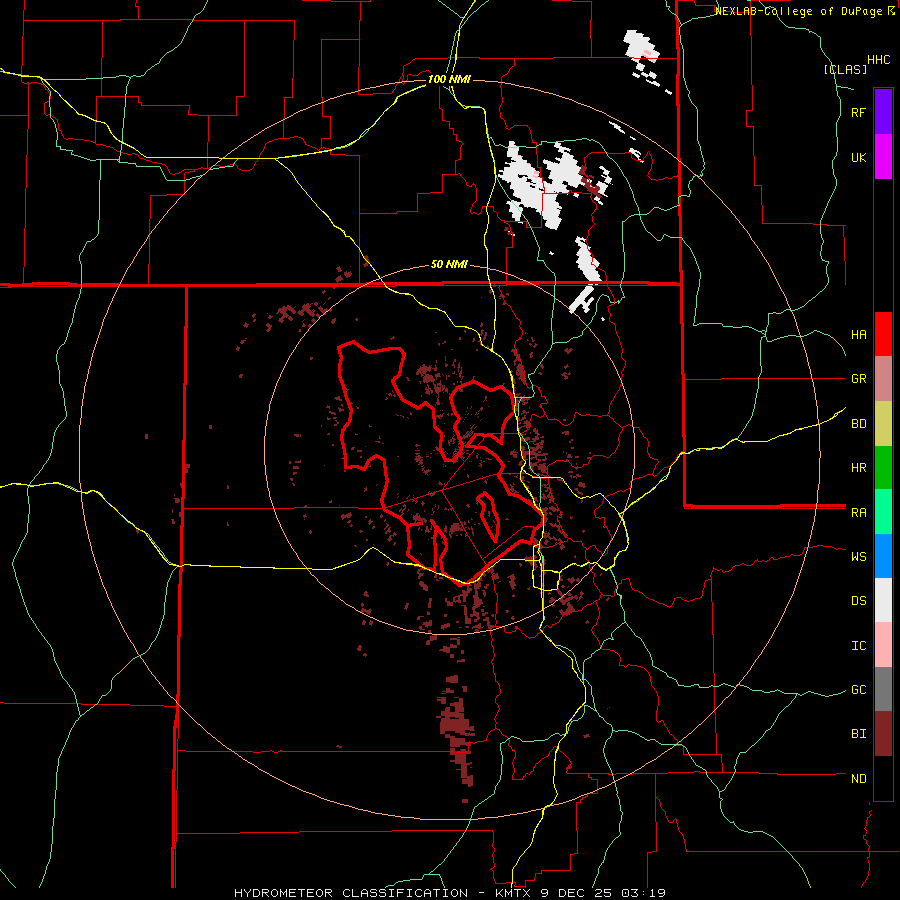Screen dimensions: 900x900
Task: Select the DS dry snow white swatch
Action: click(883, 600)
